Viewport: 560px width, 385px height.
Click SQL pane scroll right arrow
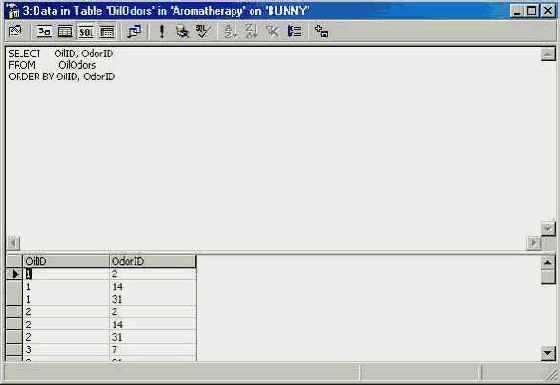click(534, 243)
